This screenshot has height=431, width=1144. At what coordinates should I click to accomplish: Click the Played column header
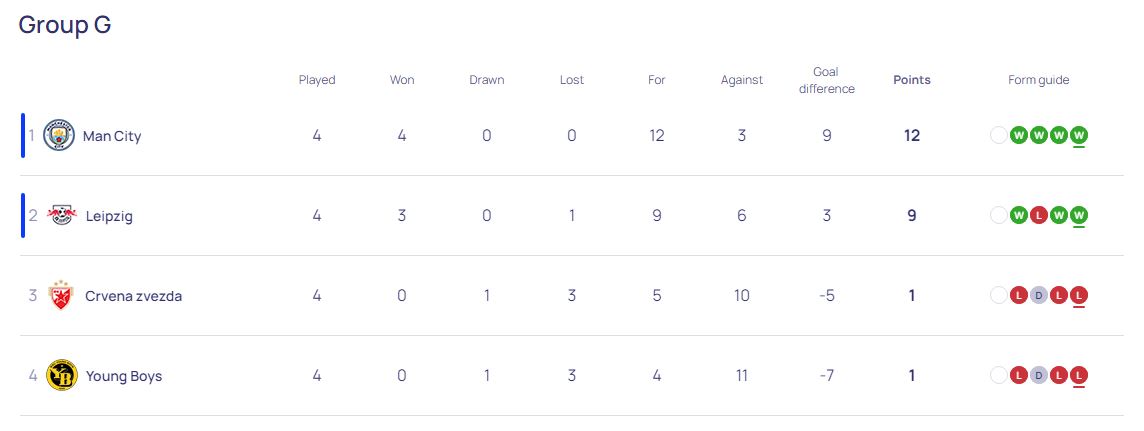pyautogui.click(x=317, y=80)
